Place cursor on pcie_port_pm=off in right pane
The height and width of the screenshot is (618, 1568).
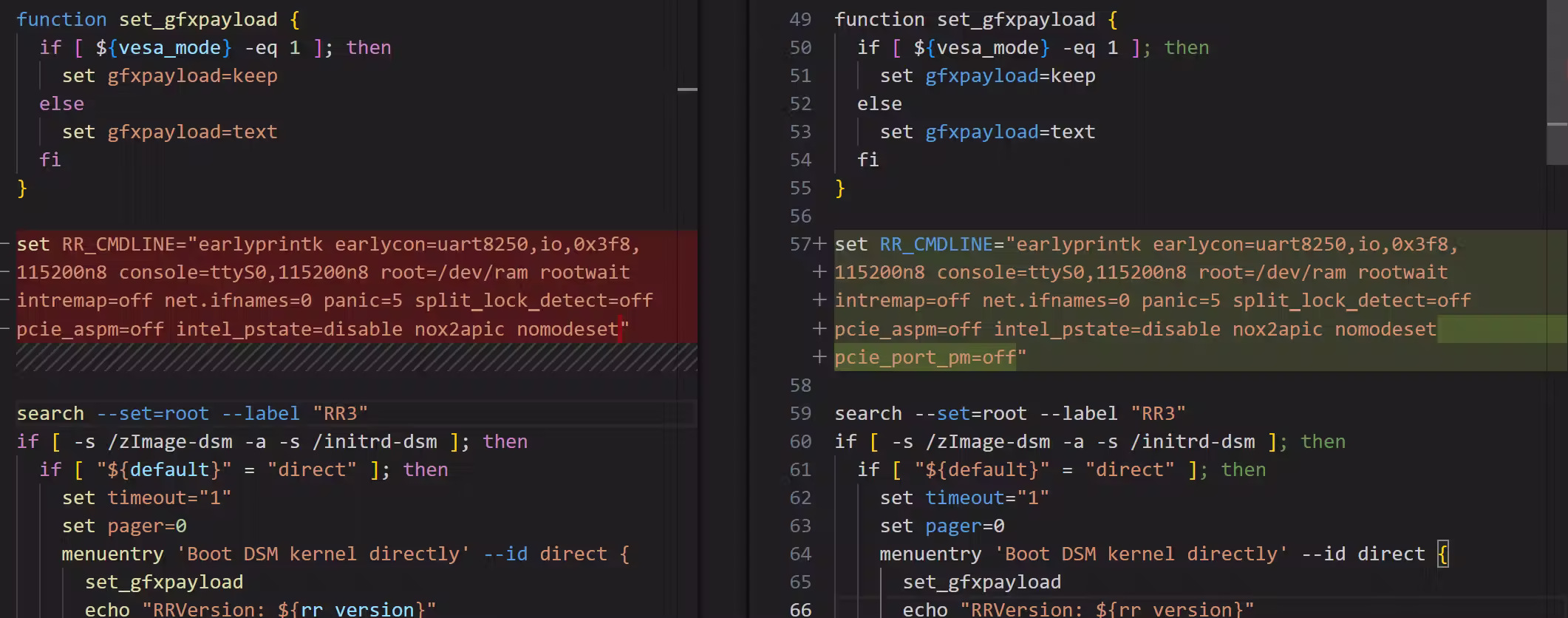925,357
